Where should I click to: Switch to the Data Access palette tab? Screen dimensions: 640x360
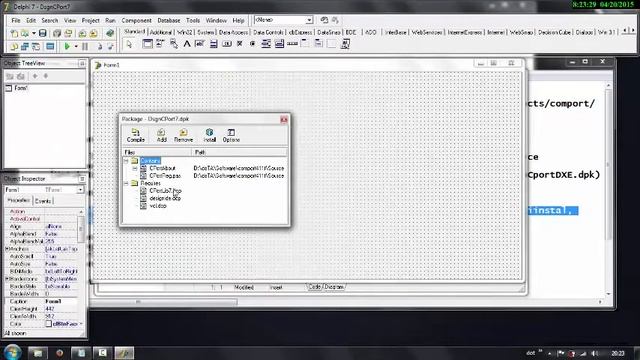[x=233, y=32]
